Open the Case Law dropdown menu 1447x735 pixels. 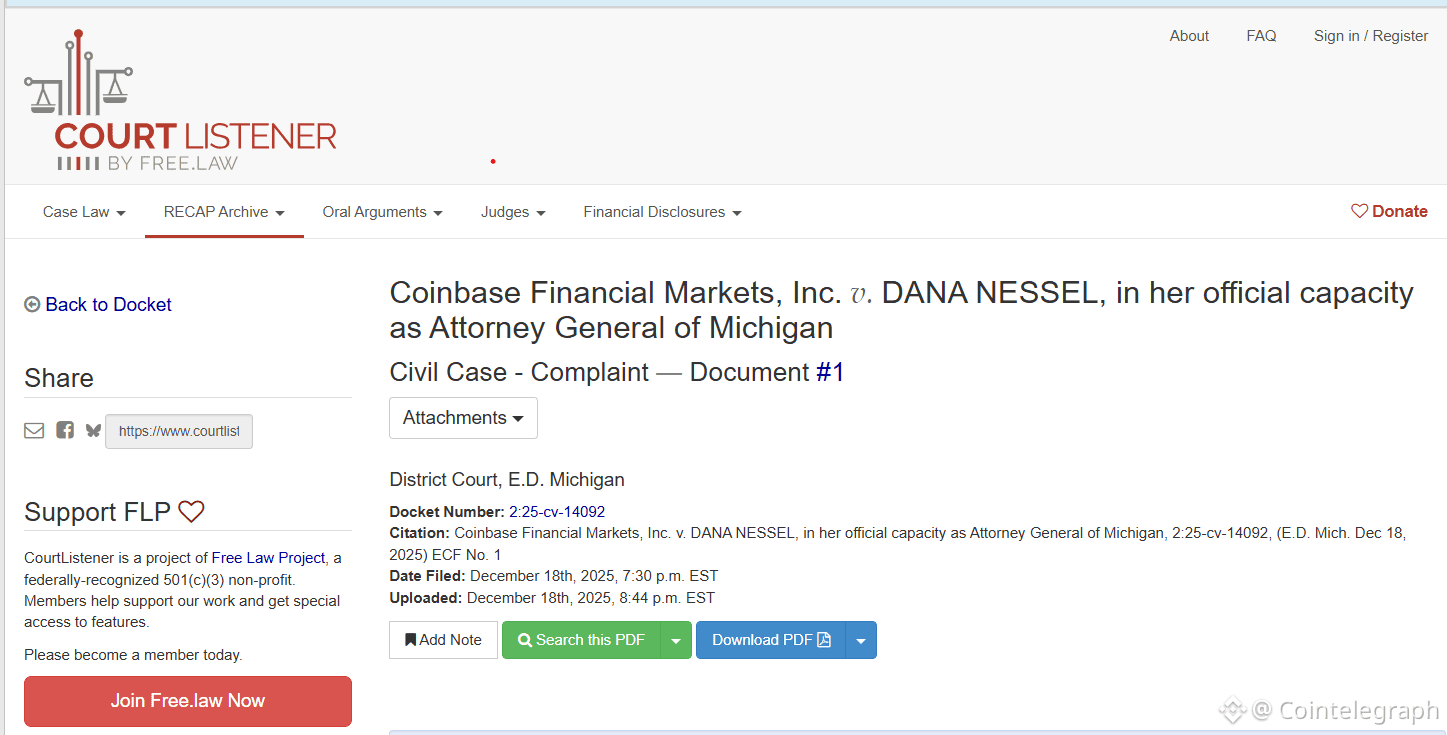[x=84, y=212]
